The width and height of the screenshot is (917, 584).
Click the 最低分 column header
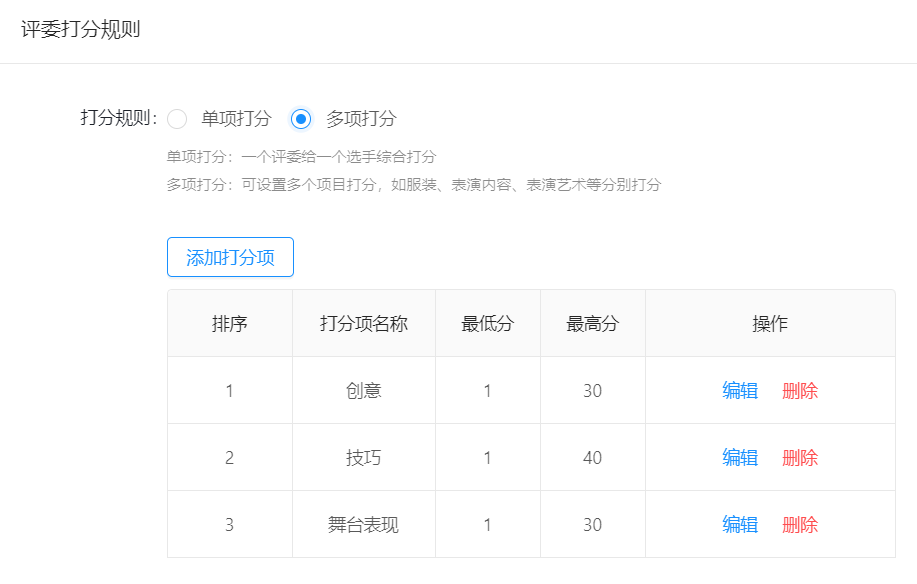pyautogui.click(x=488, y=323)
